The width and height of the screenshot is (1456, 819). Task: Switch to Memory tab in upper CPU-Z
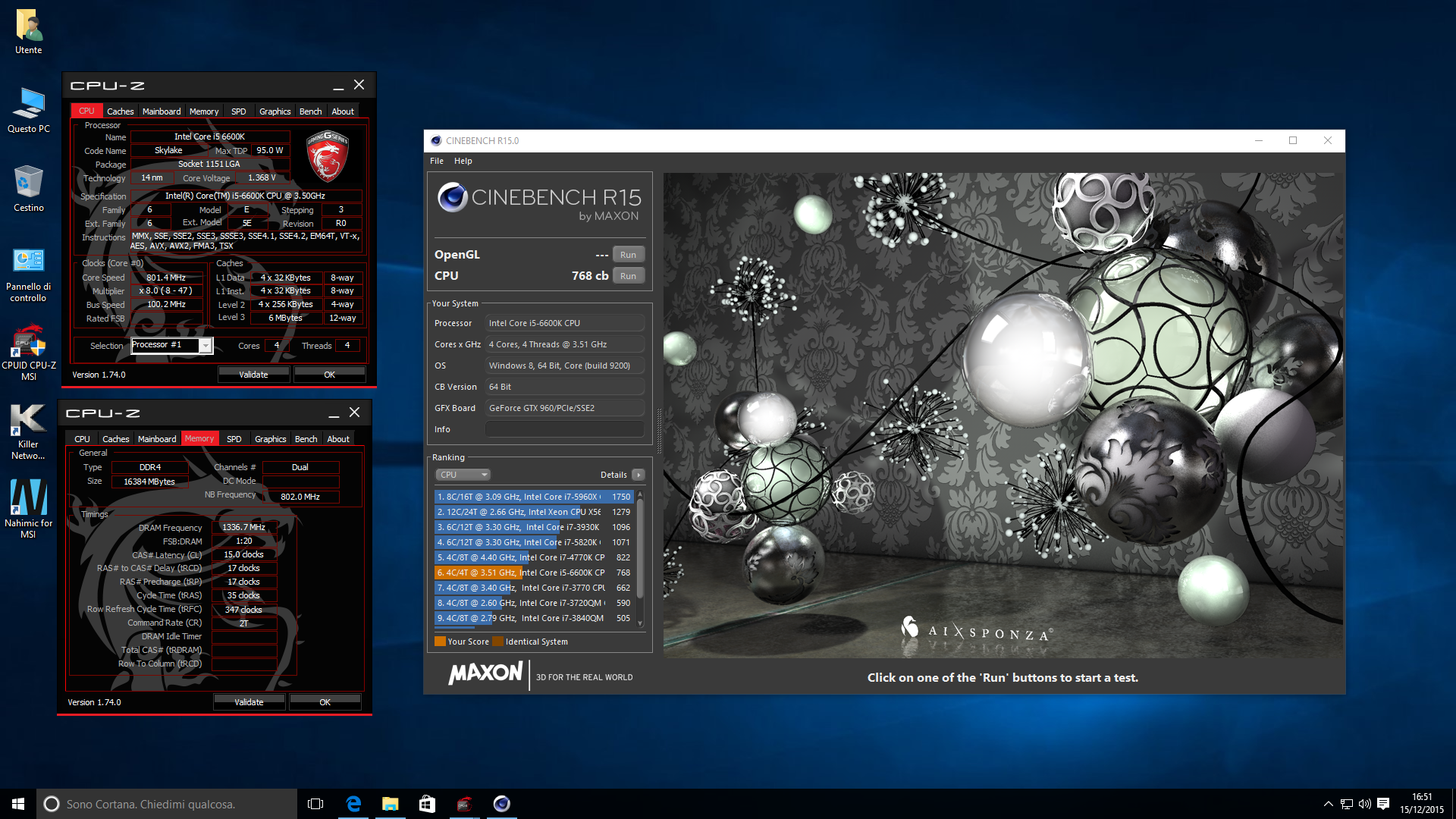204,111
